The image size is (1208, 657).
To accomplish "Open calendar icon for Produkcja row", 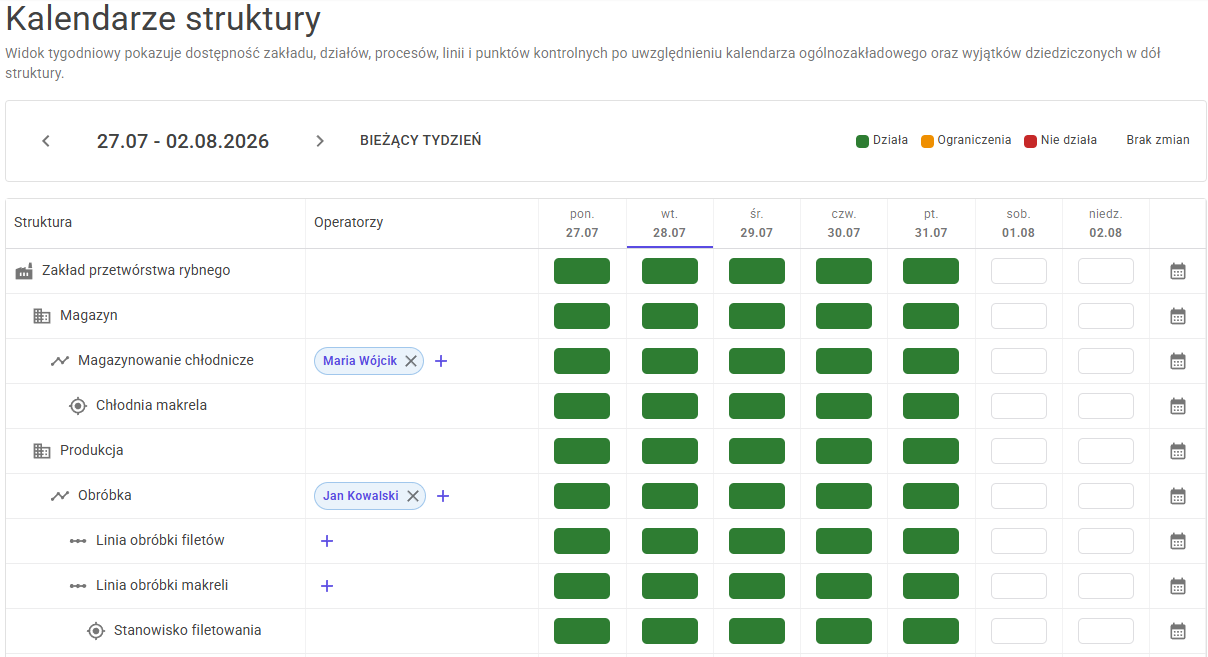I will (1178, 451).
